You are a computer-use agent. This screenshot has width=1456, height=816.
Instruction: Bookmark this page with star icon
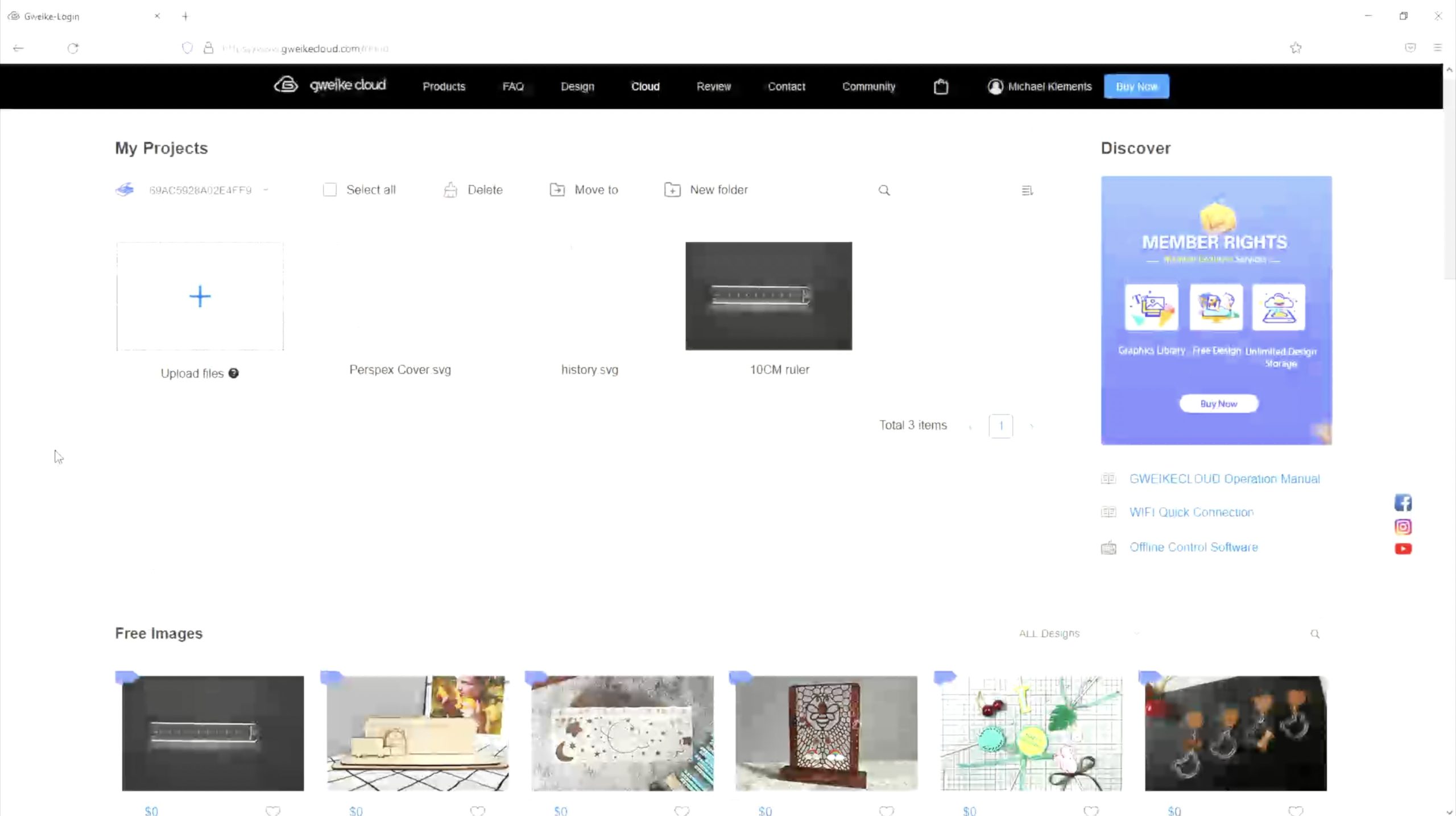(x=1296, y=48)
